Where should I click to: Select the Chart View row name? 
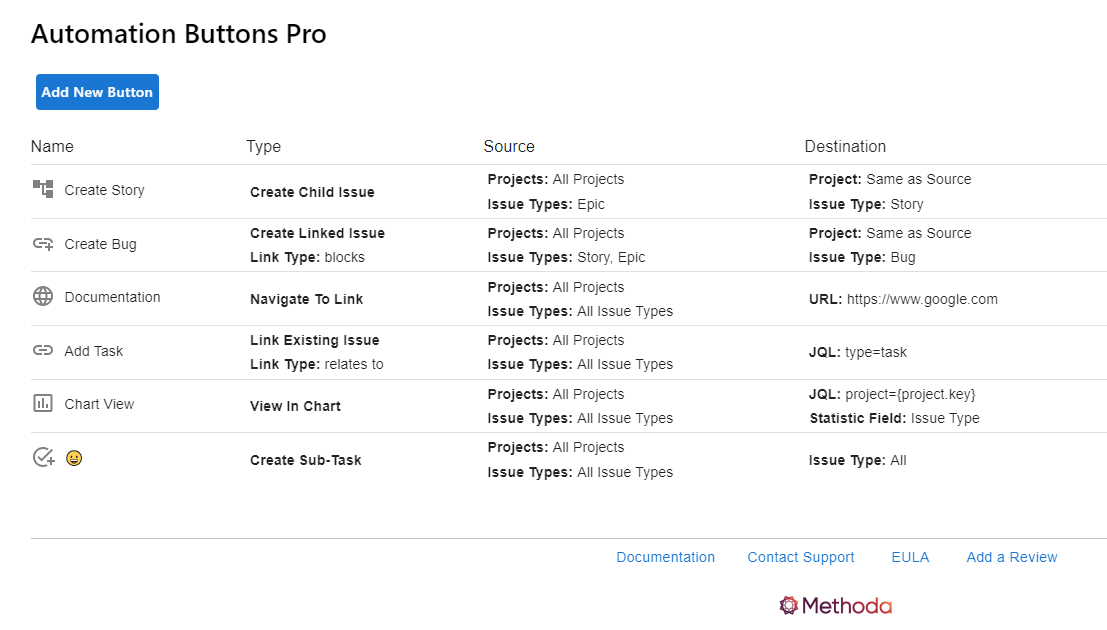pos(99,404)
